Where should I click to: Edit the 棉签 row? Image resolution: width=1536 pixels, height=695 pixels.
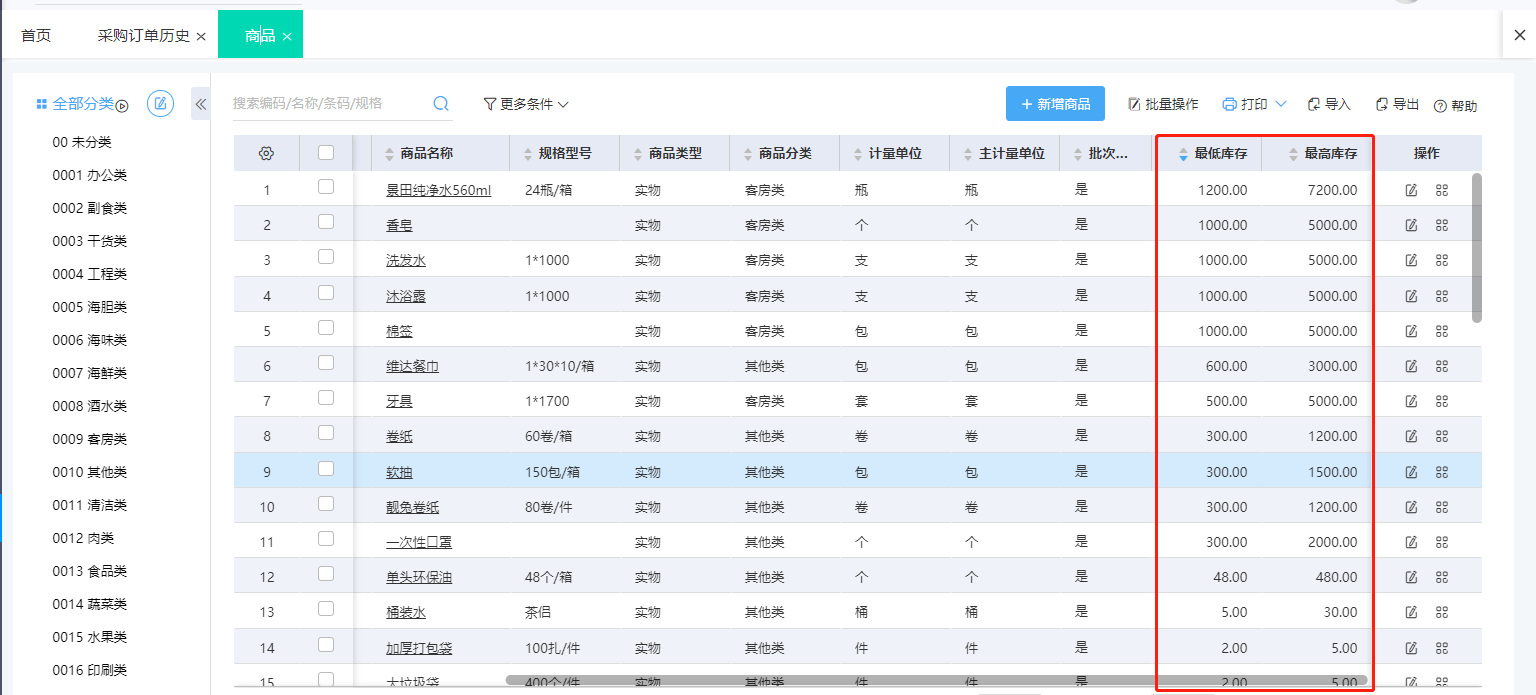(1411, 331)
